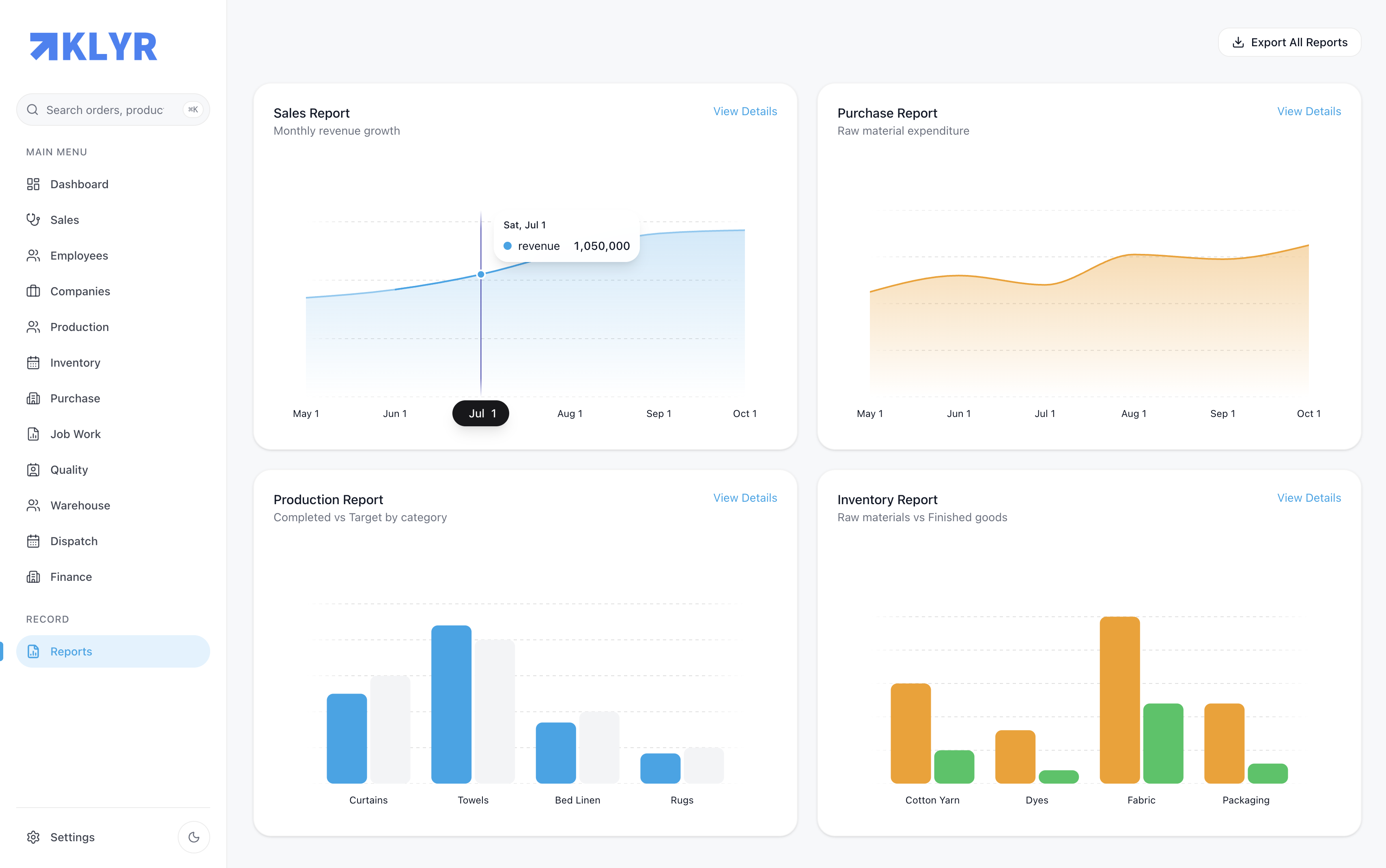Click the Job Work file icon
Viewport: 1386px width, 868px height.
pos(33,434)
